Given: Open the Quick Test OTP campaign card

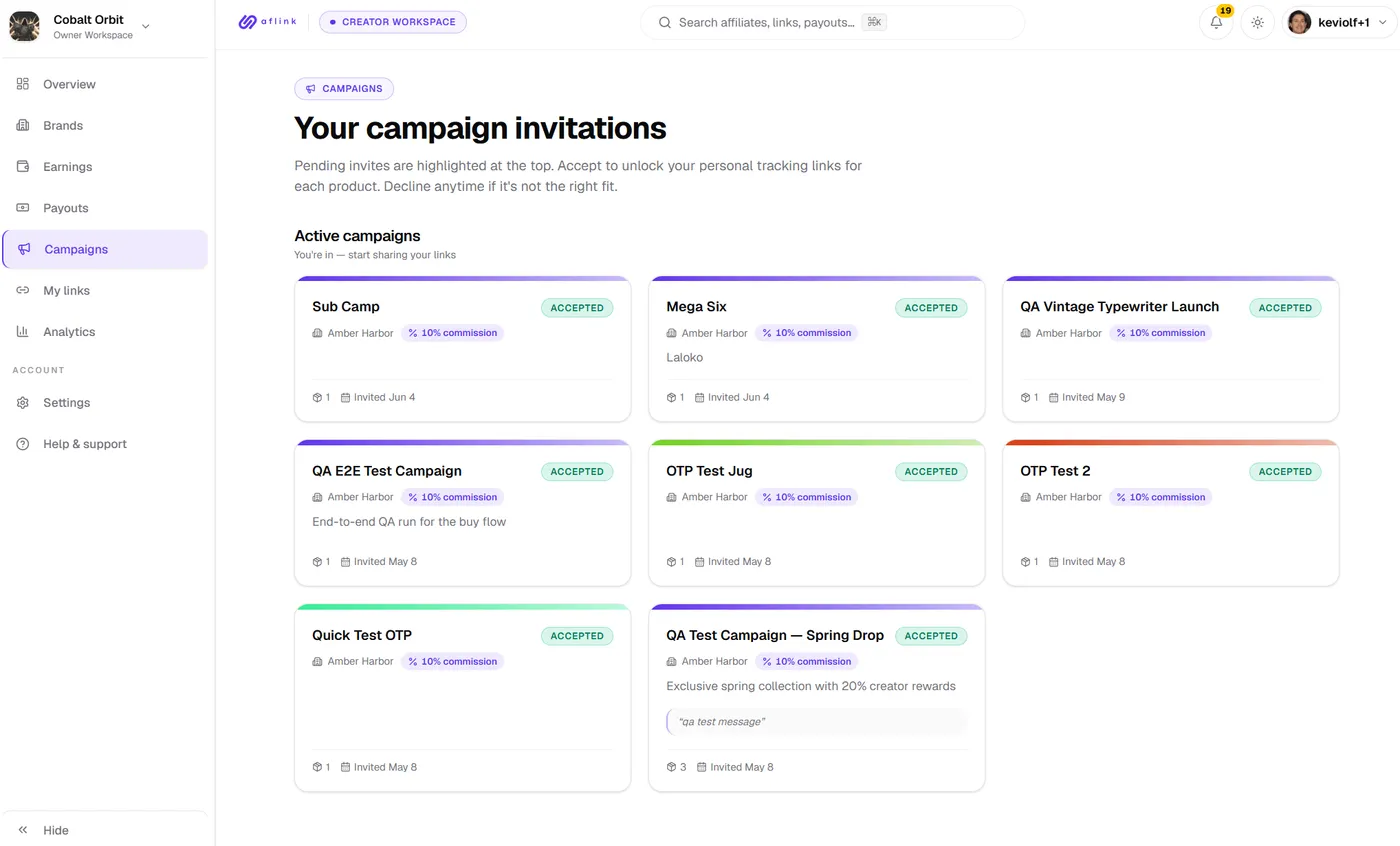Looking at the screenshot, I should click(463, 698).
